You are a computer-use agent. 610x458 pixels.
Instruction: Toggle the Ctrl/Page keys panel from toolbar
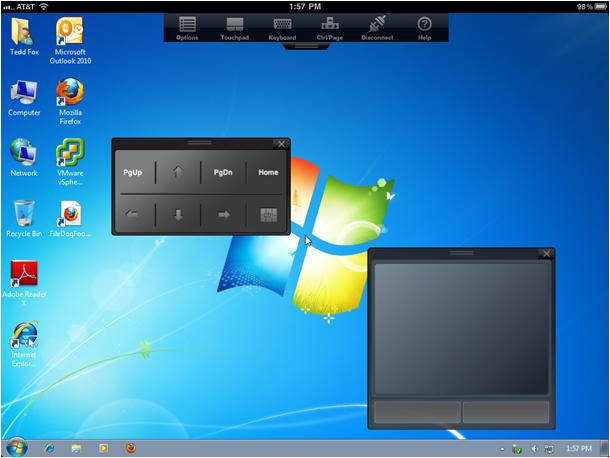330,28
